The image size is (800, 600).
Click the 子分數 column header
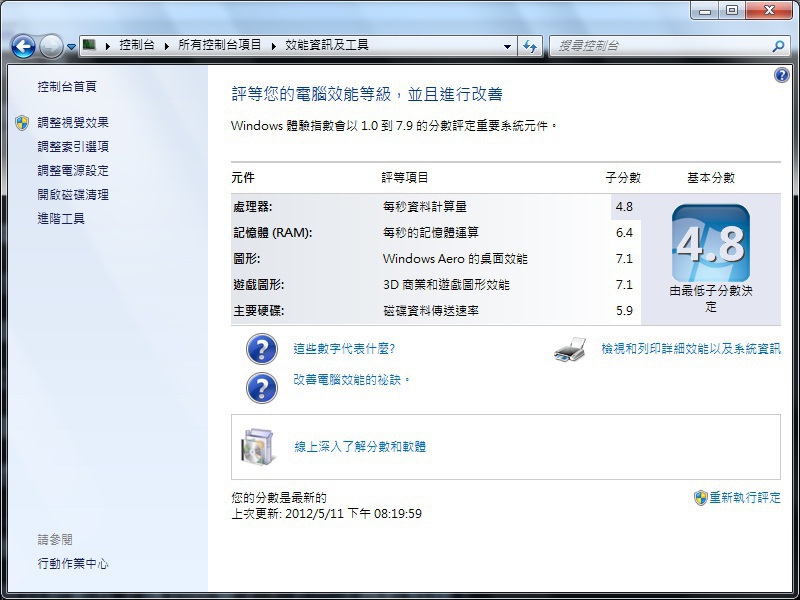[x=623, y=178]
